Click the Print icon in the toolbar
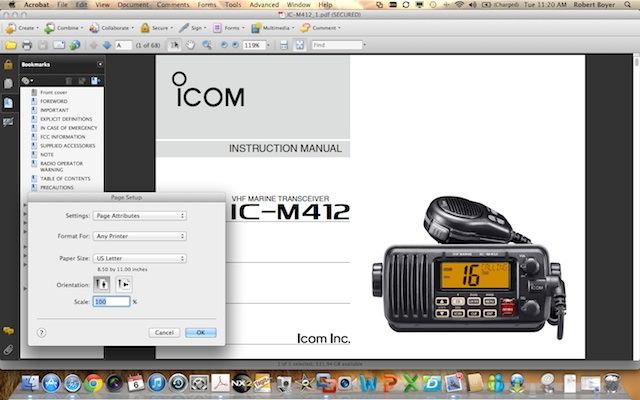Image resolution: width=640 pixels, height=400 pixels. (x=27, y=45)
